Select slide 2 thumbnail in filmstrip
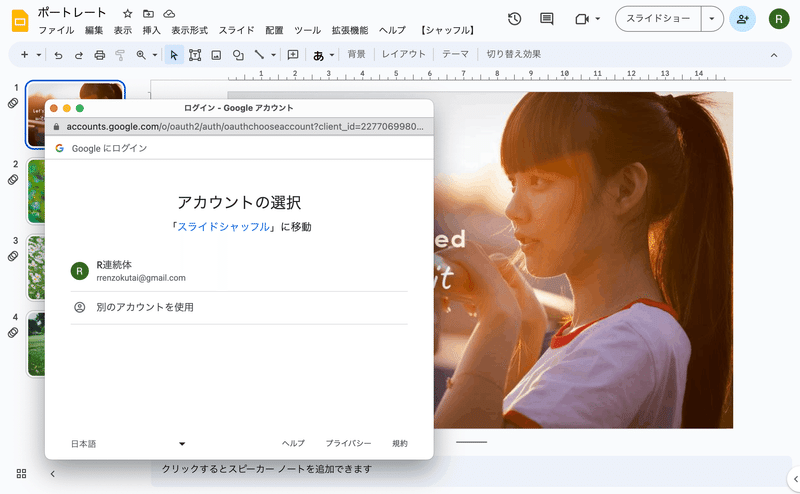The height and width of the screenshot is (494, 800). tap(36, 191)
